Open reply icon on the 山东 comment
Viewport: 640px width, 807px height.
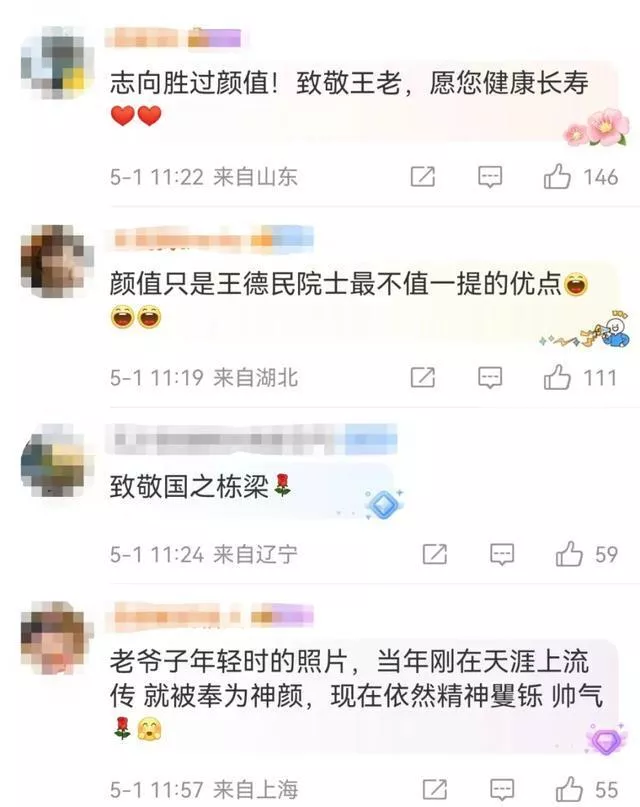tap(490, 177)
